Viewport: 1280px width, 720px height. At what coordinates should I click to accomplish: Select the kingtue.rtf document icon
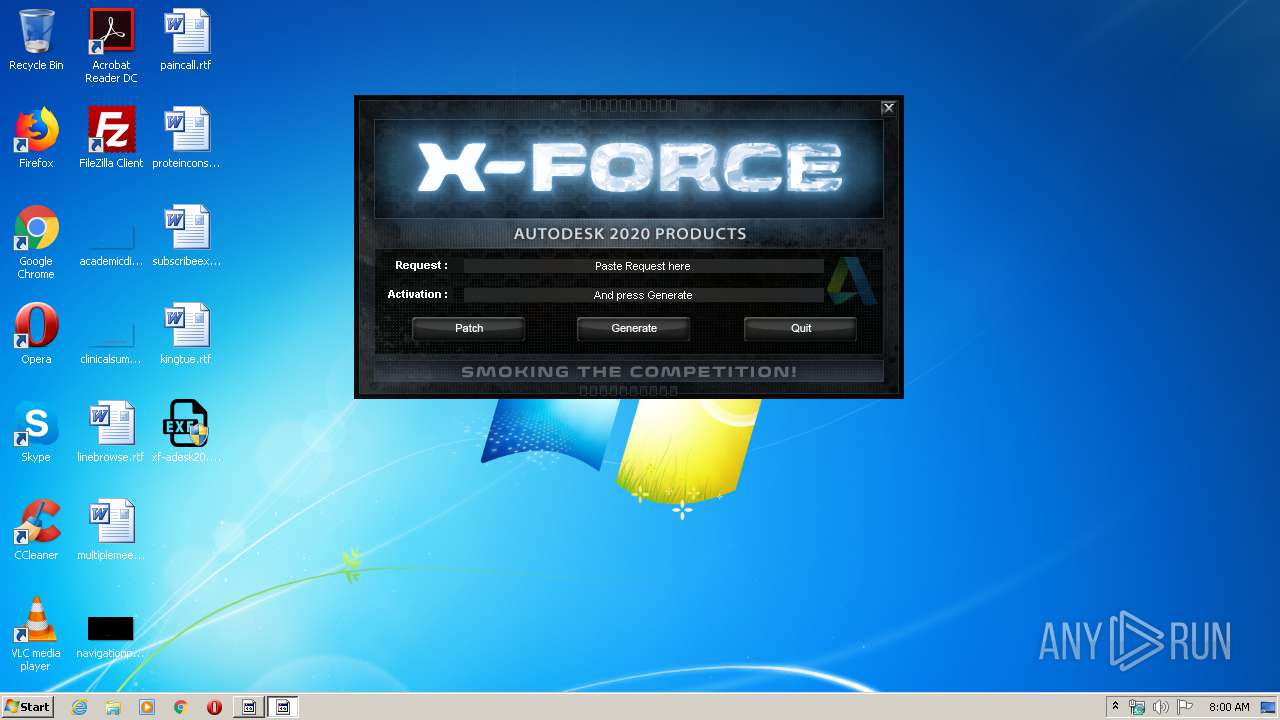point(186,334)
